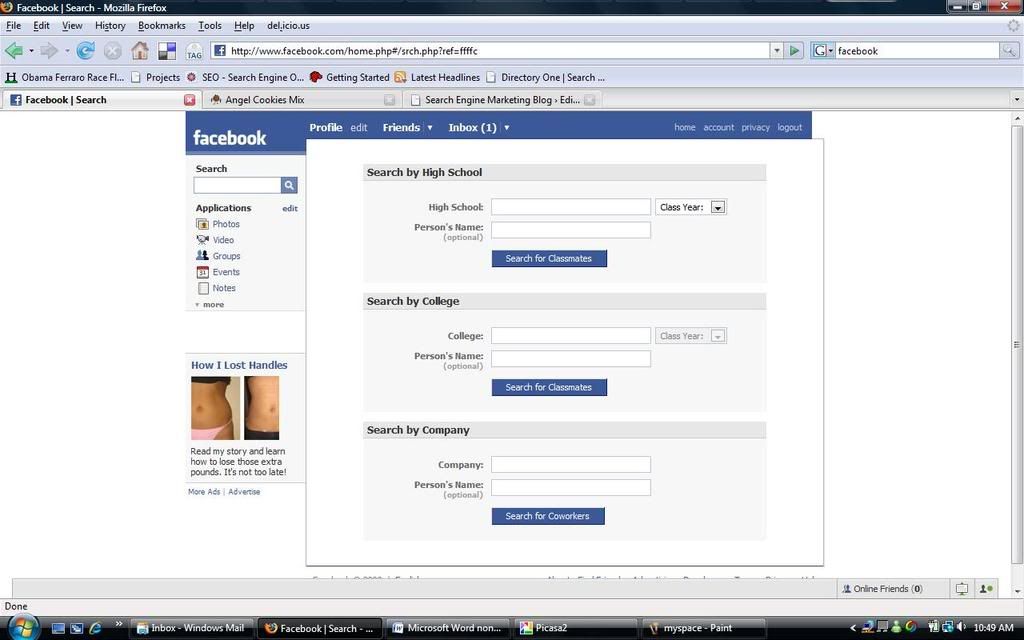
Task: Open the Microsoft Word taskbar button
Action: [x=447, y=628]
